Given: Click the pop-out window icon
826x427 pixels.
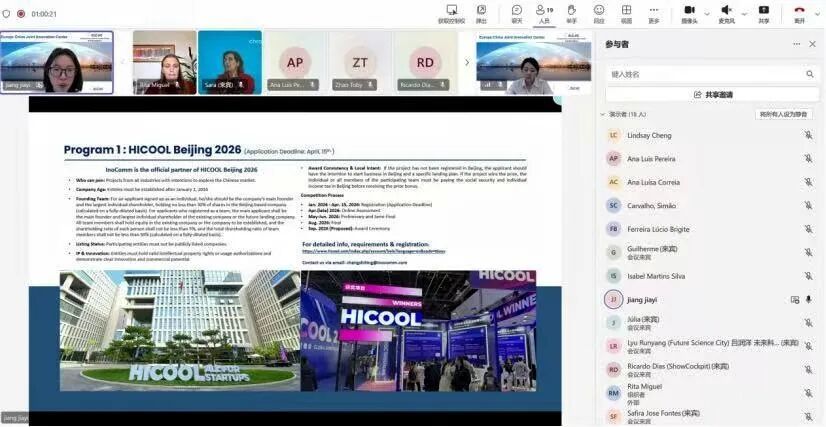Looking at the screenshot, I should (x=482, y=11).
